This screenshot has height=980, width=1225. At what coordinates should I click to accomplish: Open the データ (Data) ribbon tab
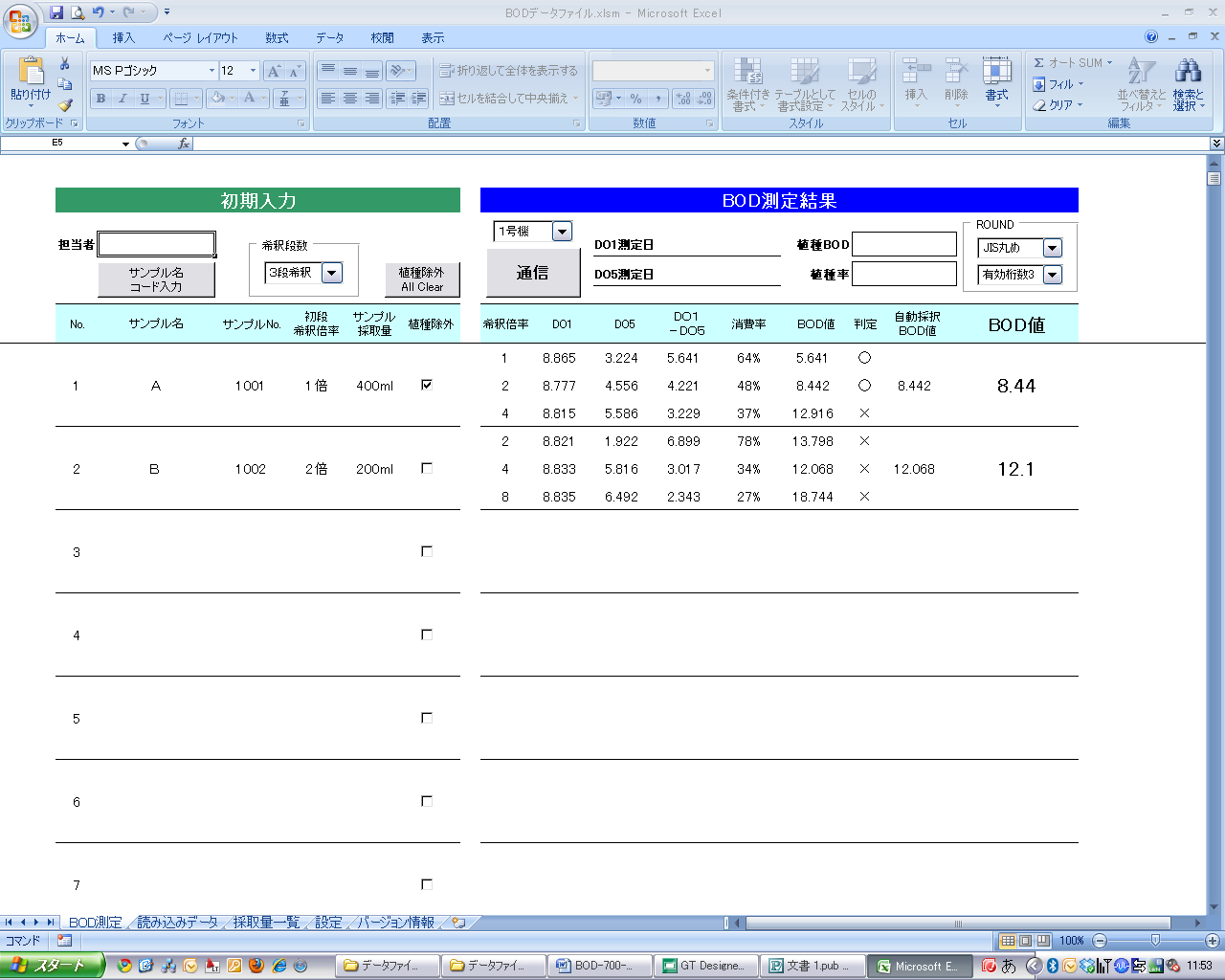[x=330, y=37]
